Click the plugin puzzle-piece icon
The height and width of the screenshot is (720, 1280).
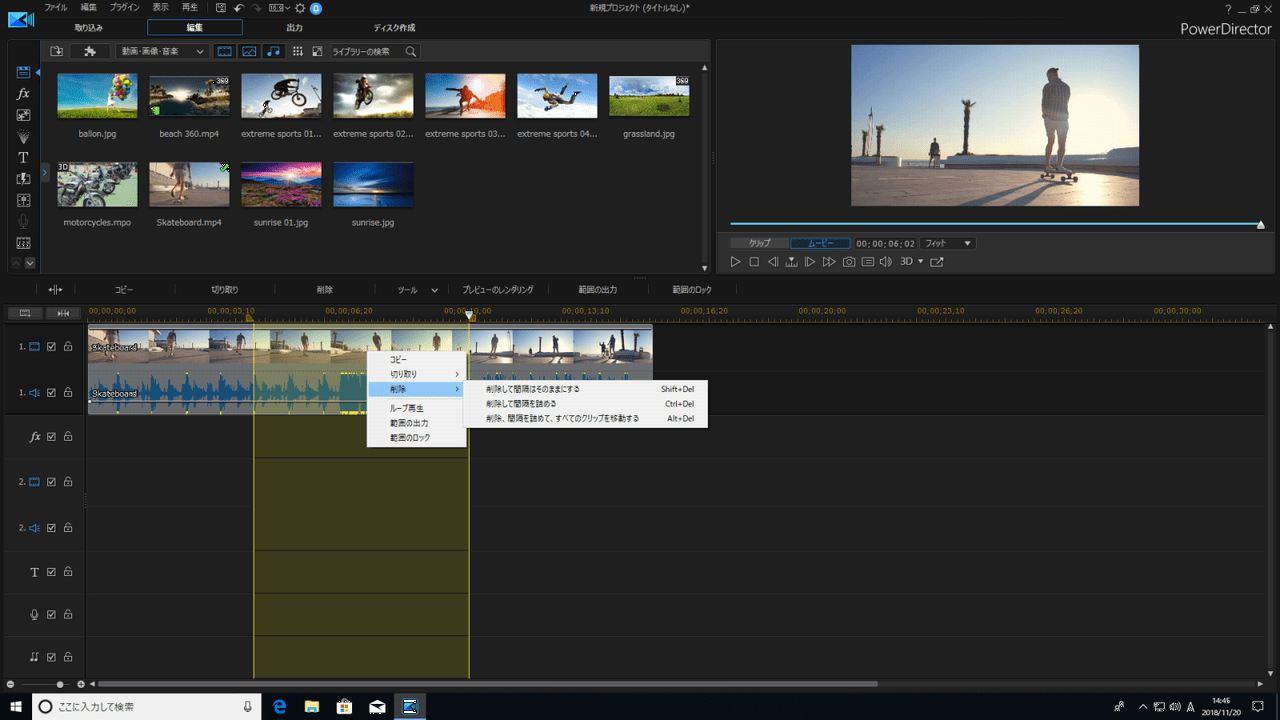coord(90,51)
